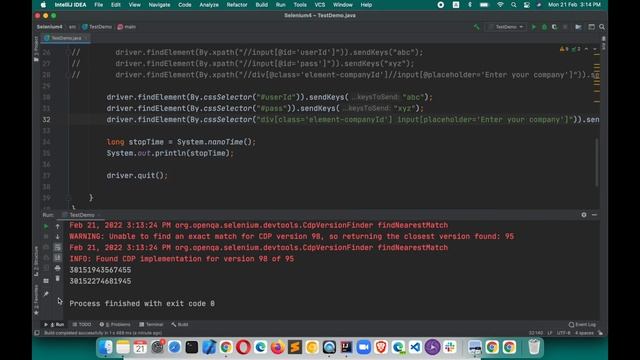Click console output 30152274681945

pos(100,281)
